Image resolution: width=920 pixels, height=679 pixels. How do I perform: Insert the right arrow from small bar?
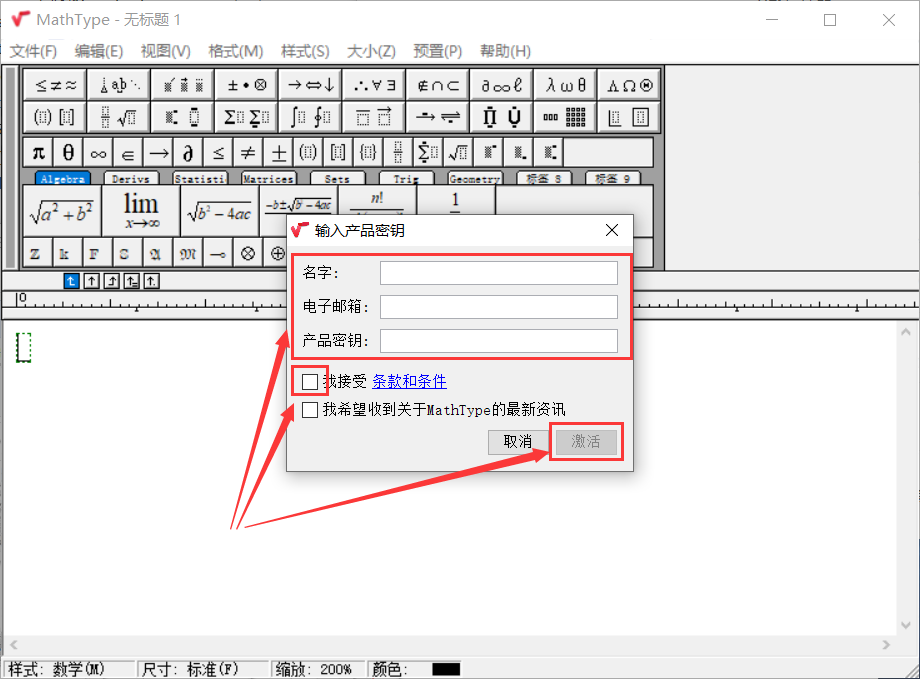pyautogui.click(x=158, y=153)
